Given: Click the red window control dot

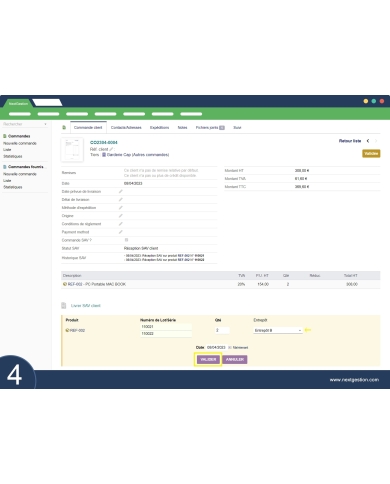Looking at the screenshot, I should pos(382,101).
